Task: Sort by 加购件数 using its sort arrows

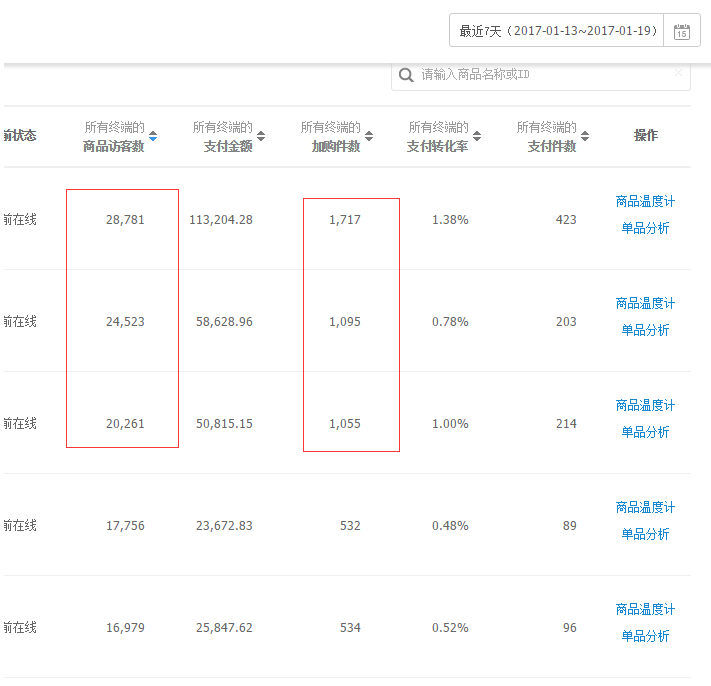Action: pos(369,136)
